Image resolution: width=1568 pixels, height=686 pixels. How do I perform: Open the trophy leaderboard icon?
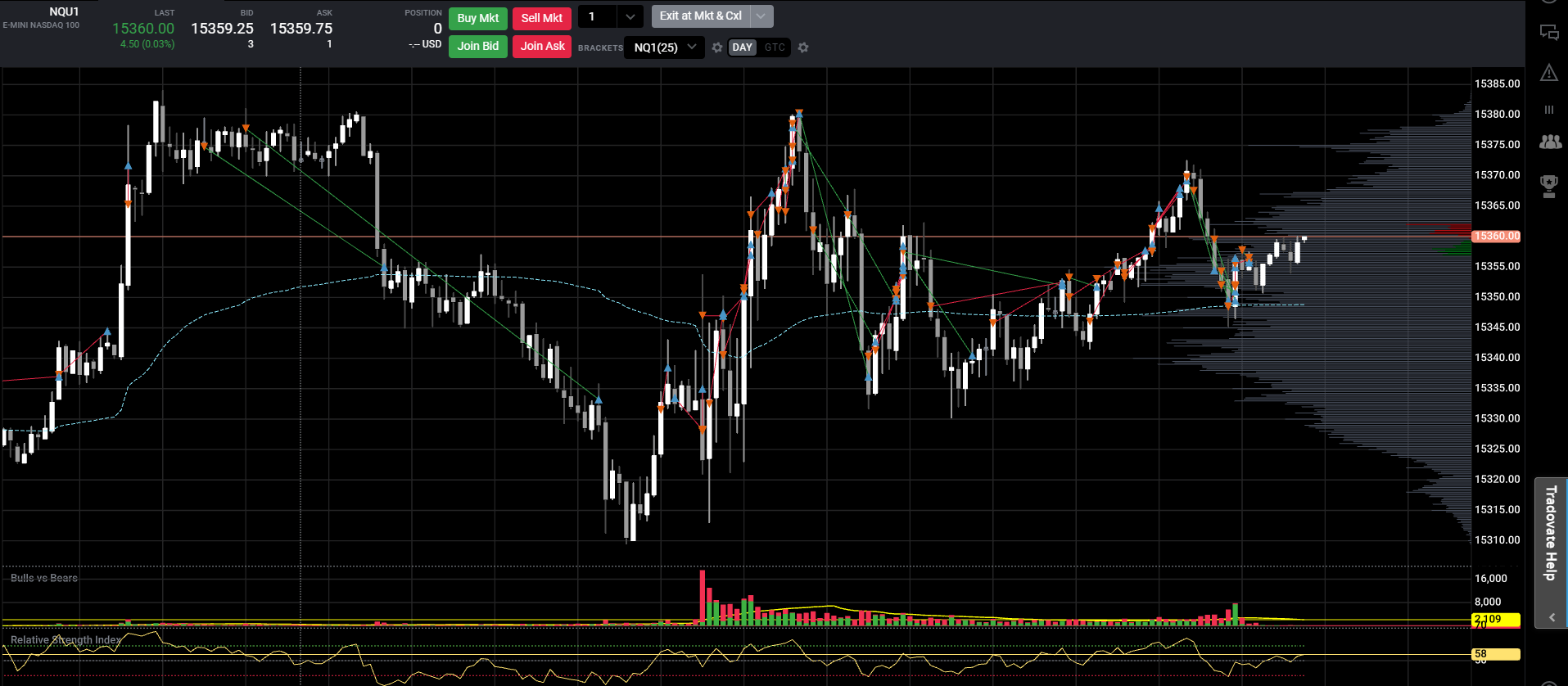pos(1549,186)
